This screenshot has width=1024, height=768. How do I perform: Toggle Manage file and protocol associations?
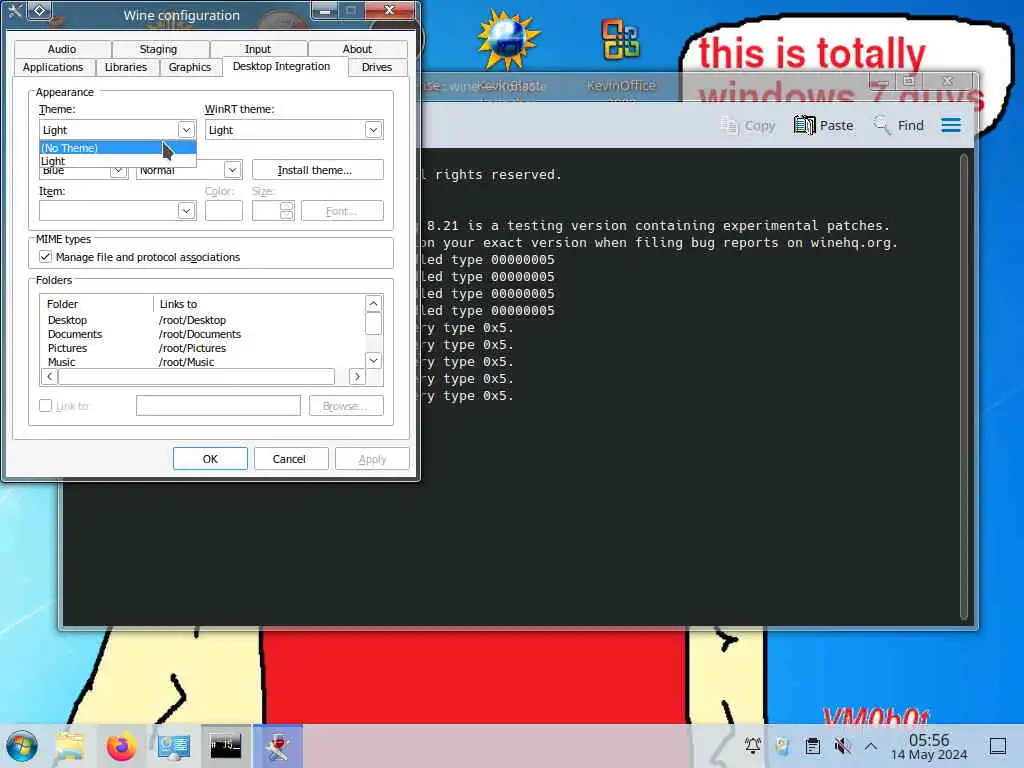[x=45, y=257]
